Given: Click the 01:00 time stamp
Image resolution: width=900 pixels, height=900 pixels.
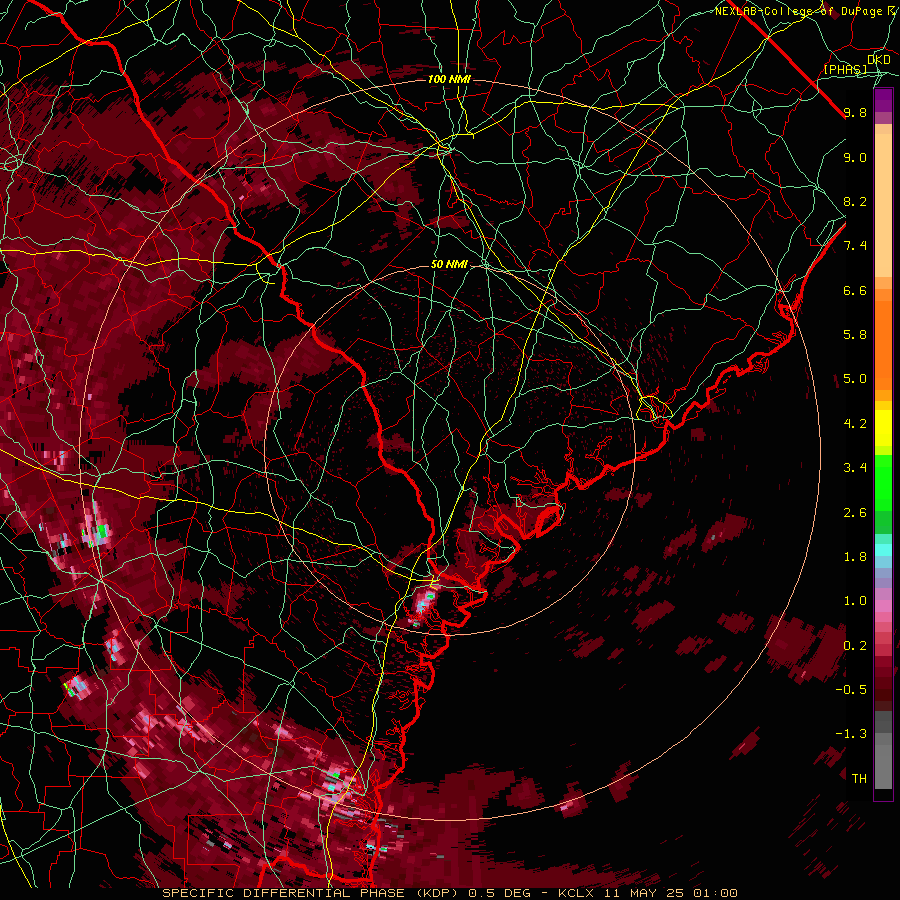Looking at the screenshot, I should point(715,893).
